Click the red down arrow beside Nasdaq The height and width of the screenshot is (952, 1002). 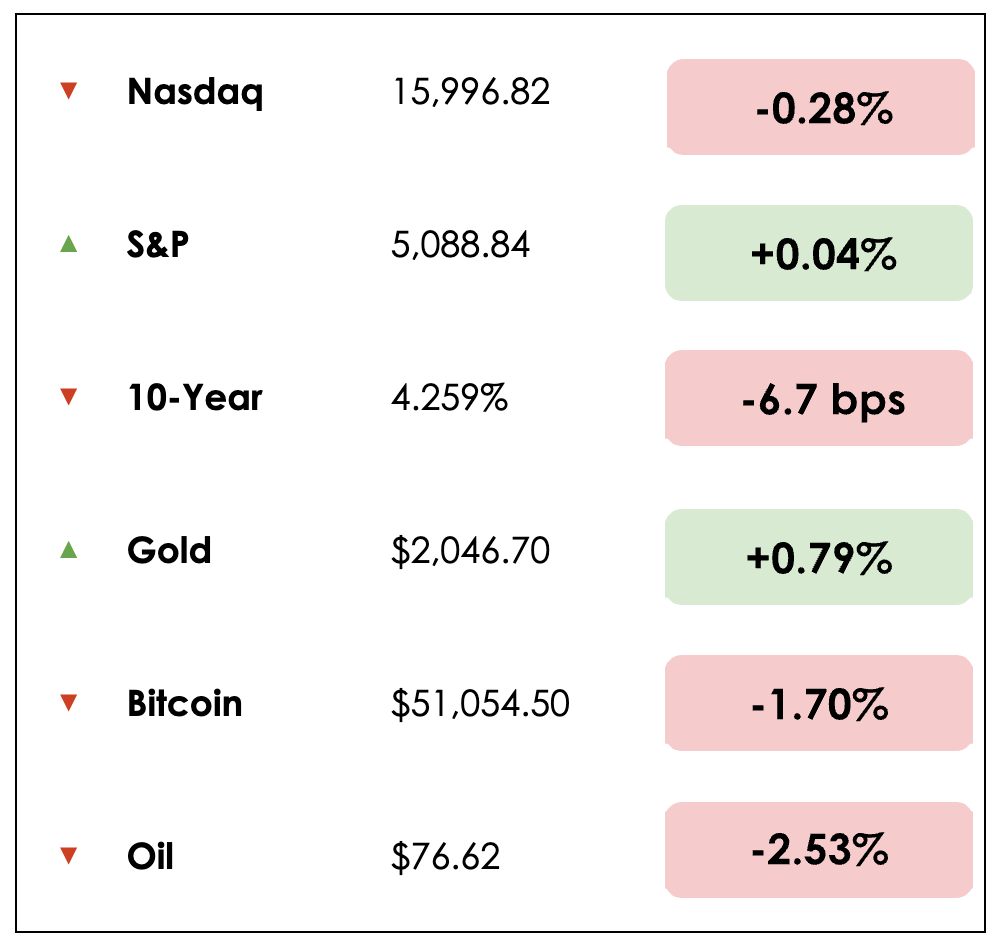coord(69,92)
